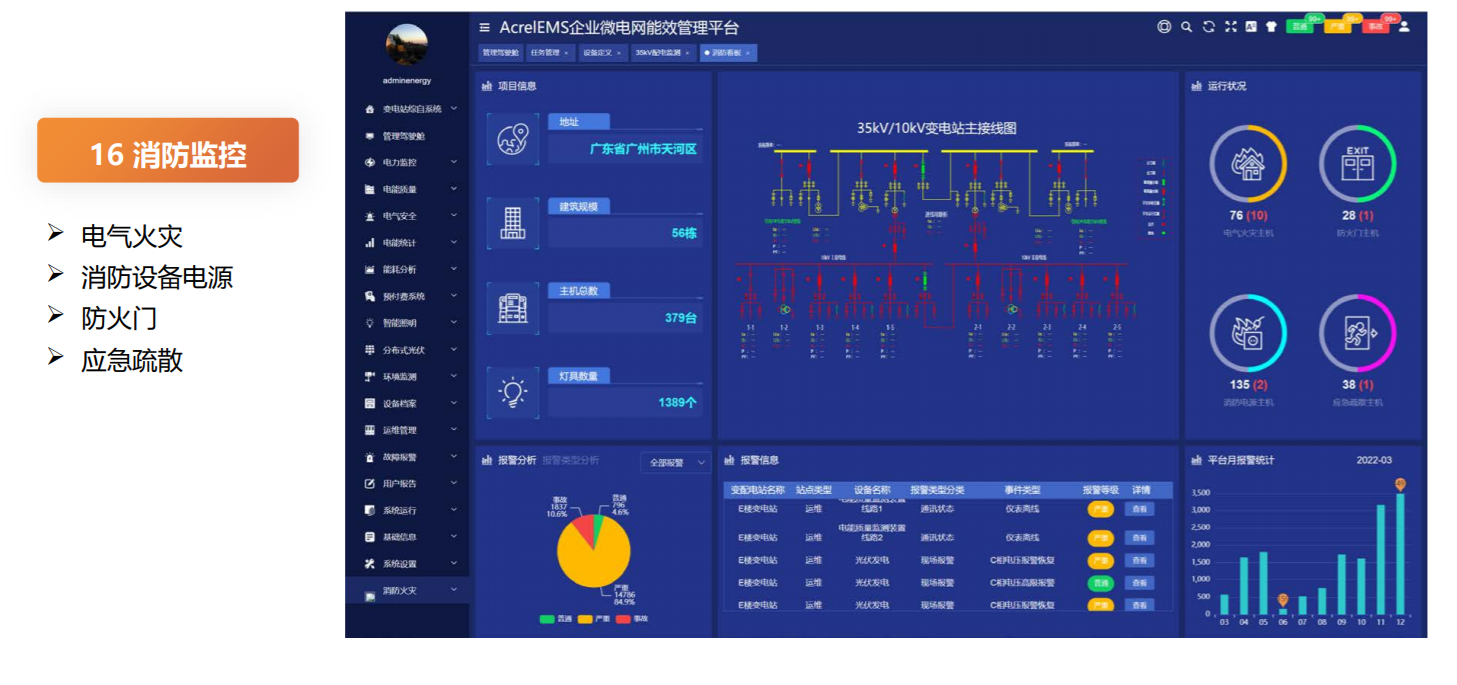Screen dimensions: 1457x685
Task: Click the 消防电源主机 gauge icon
Action: pos(1247,333)
